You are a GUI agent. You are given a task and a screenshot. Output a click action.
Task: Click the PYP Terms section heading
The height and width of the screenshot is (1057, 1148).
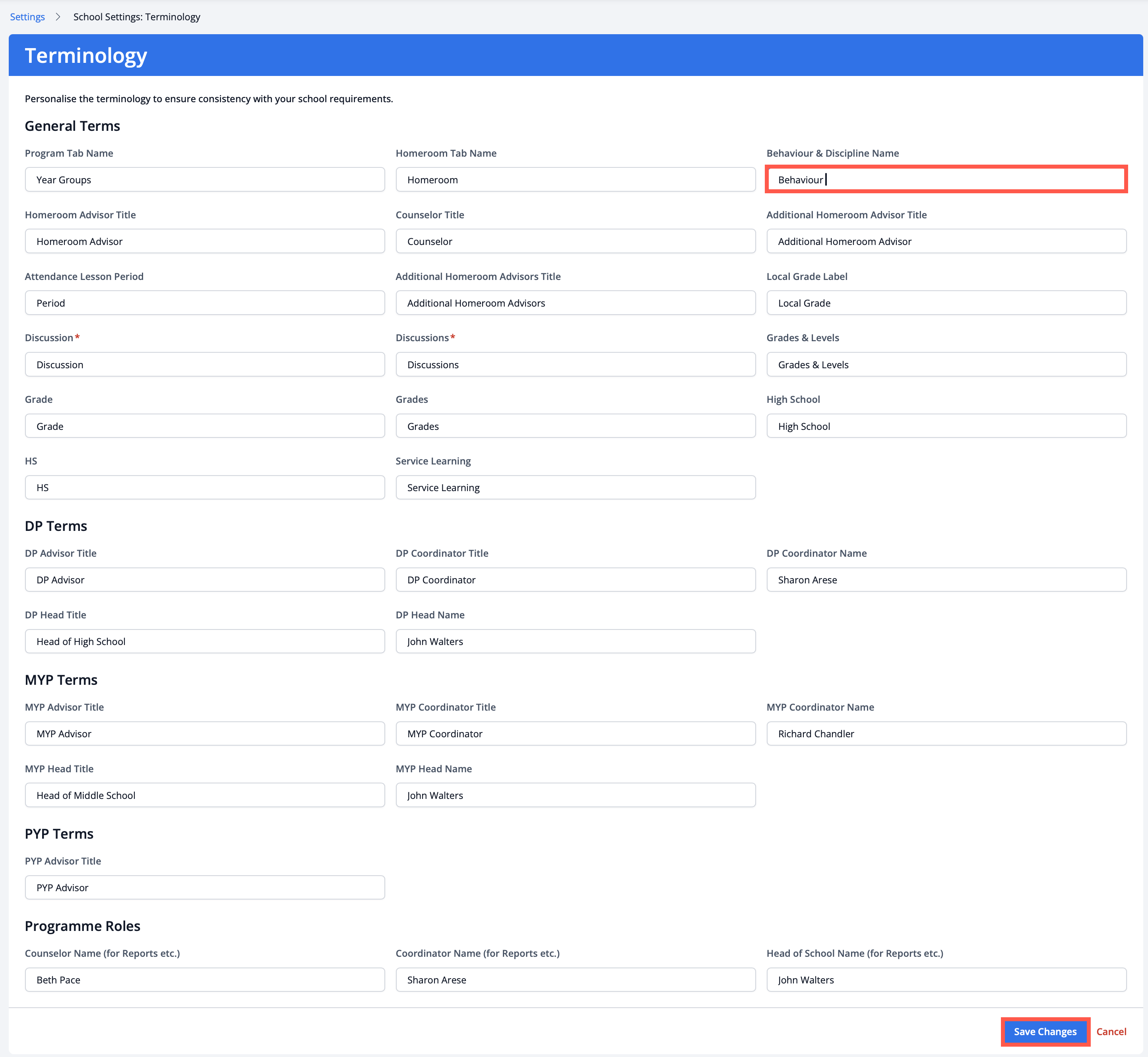59,834
